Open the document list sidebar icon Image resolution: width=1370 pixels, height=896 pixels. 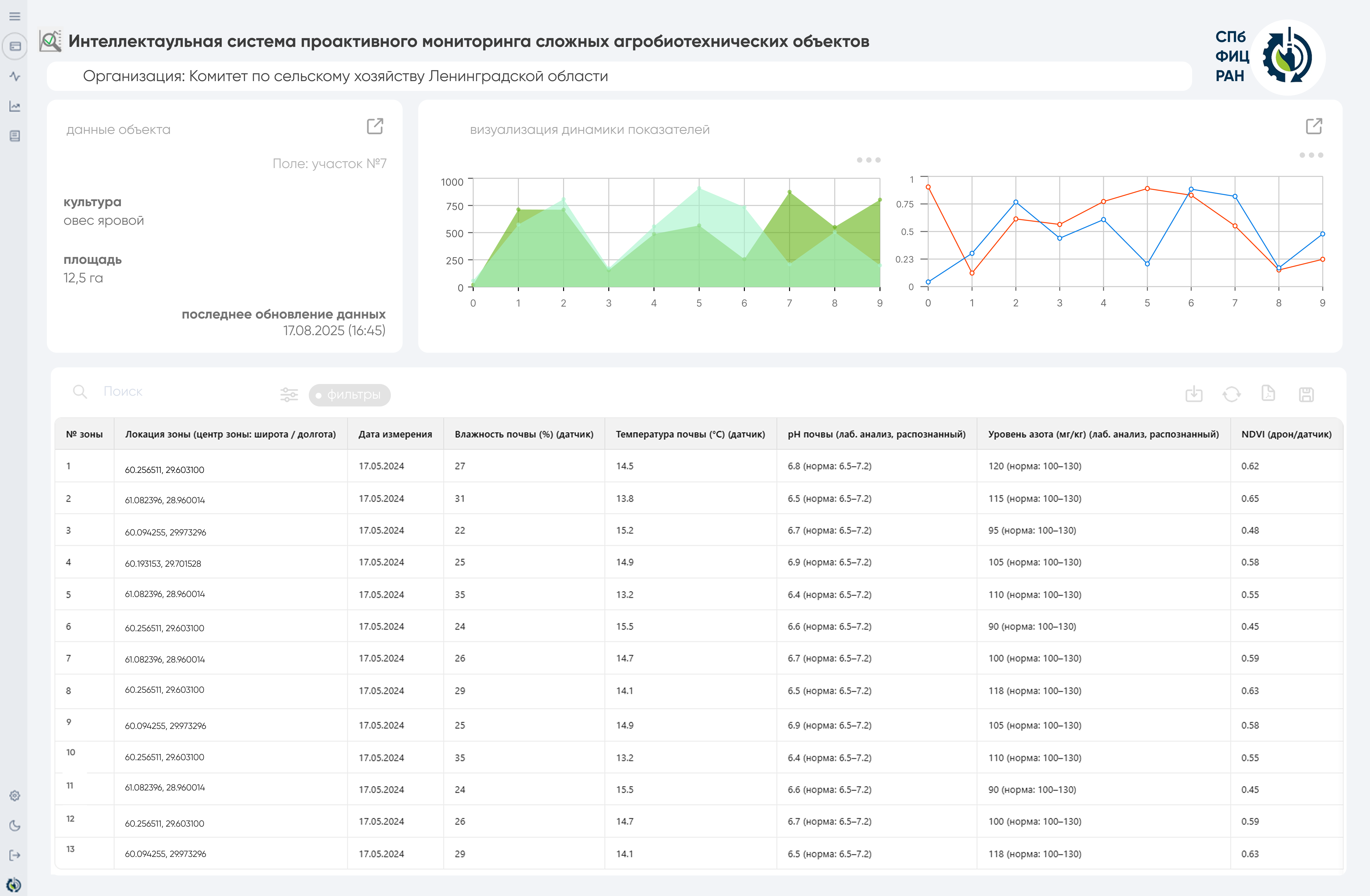[15, 136]
